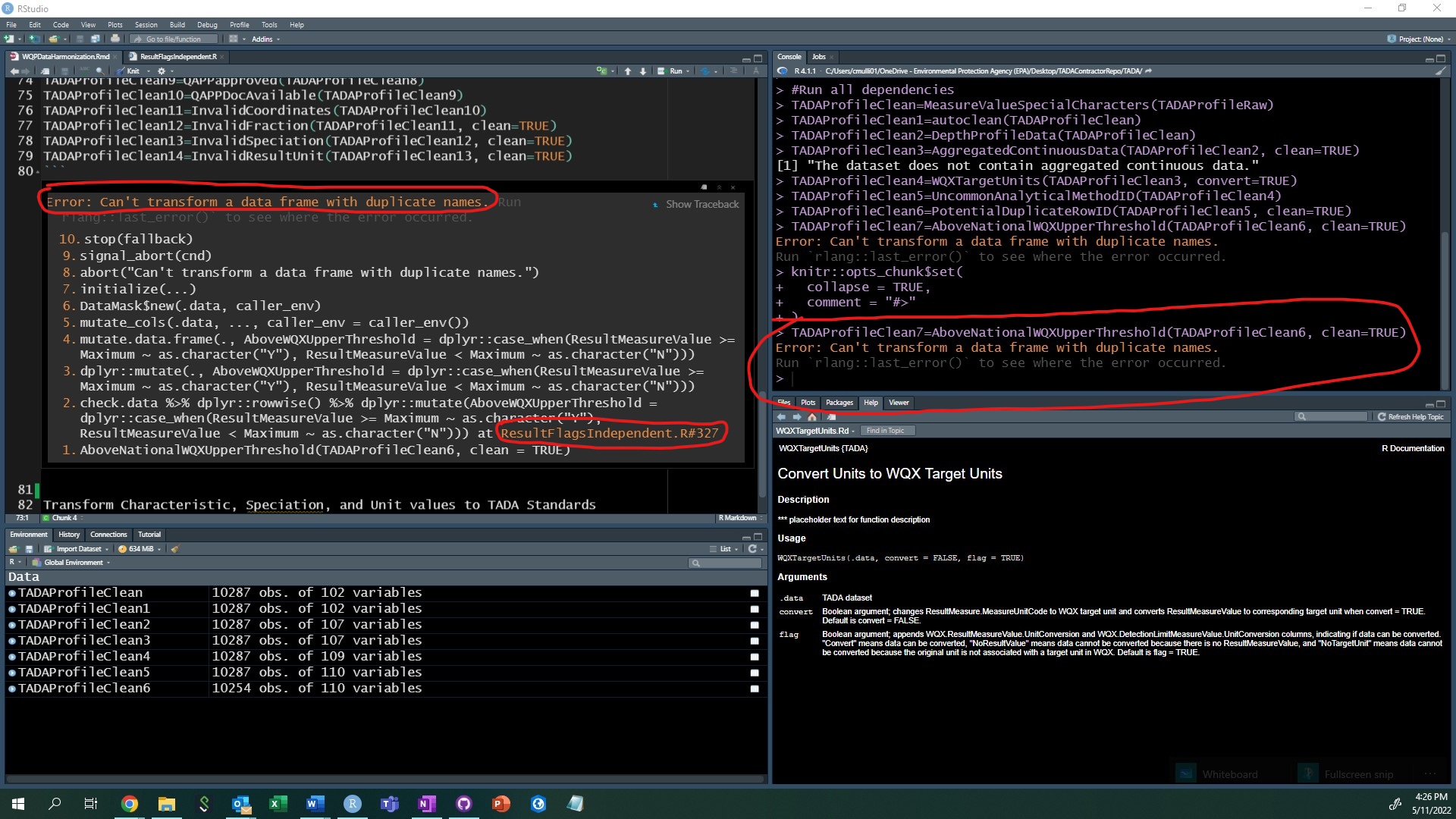1456x819 pixels.
Task: Switch to the ResultFlagsIndependent.R tab
Action: (177, 57)
